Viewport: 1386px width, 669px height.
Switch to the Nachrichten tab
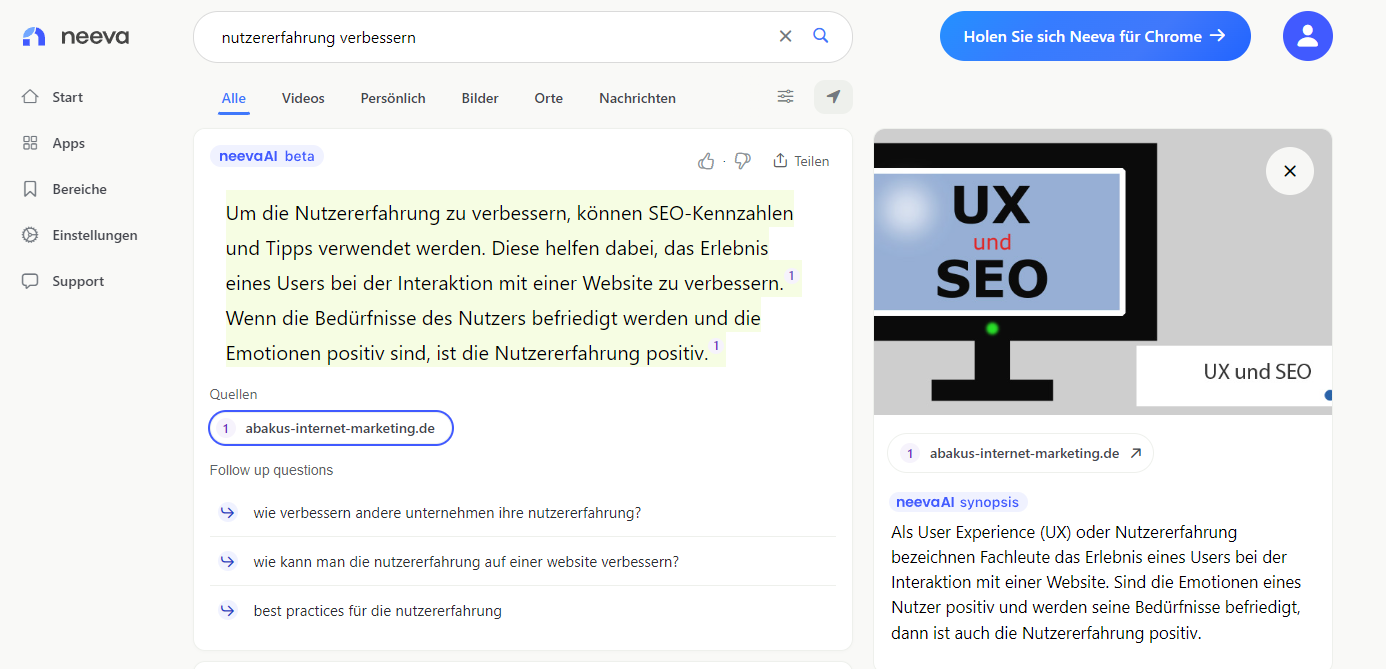[637, 98]
